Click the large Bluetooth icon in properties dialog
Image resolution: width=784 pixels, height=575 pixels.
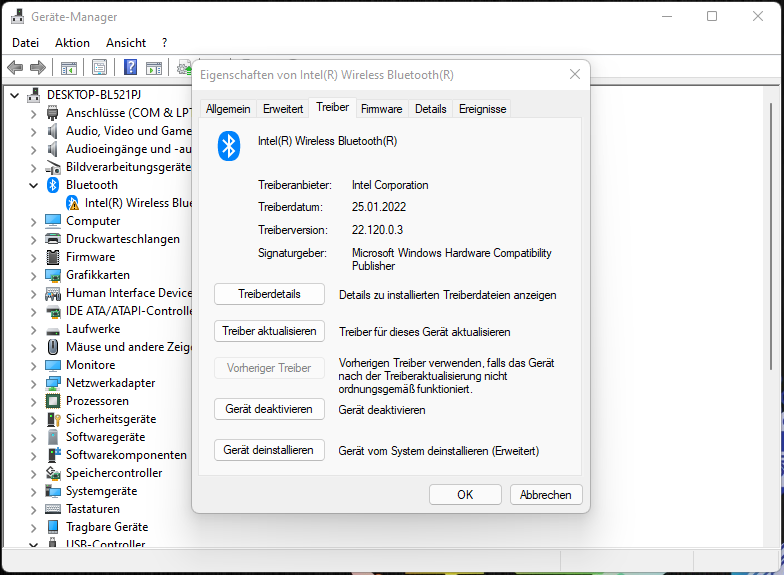click(228, 146)
